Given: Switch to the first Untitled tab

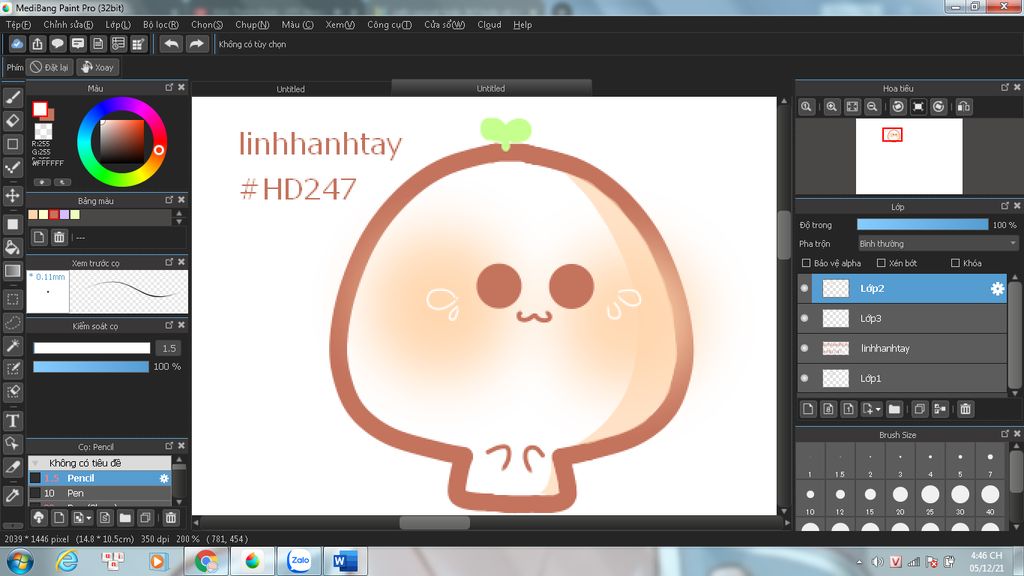Looking at the screenshot, I should [x=291, y=89].
